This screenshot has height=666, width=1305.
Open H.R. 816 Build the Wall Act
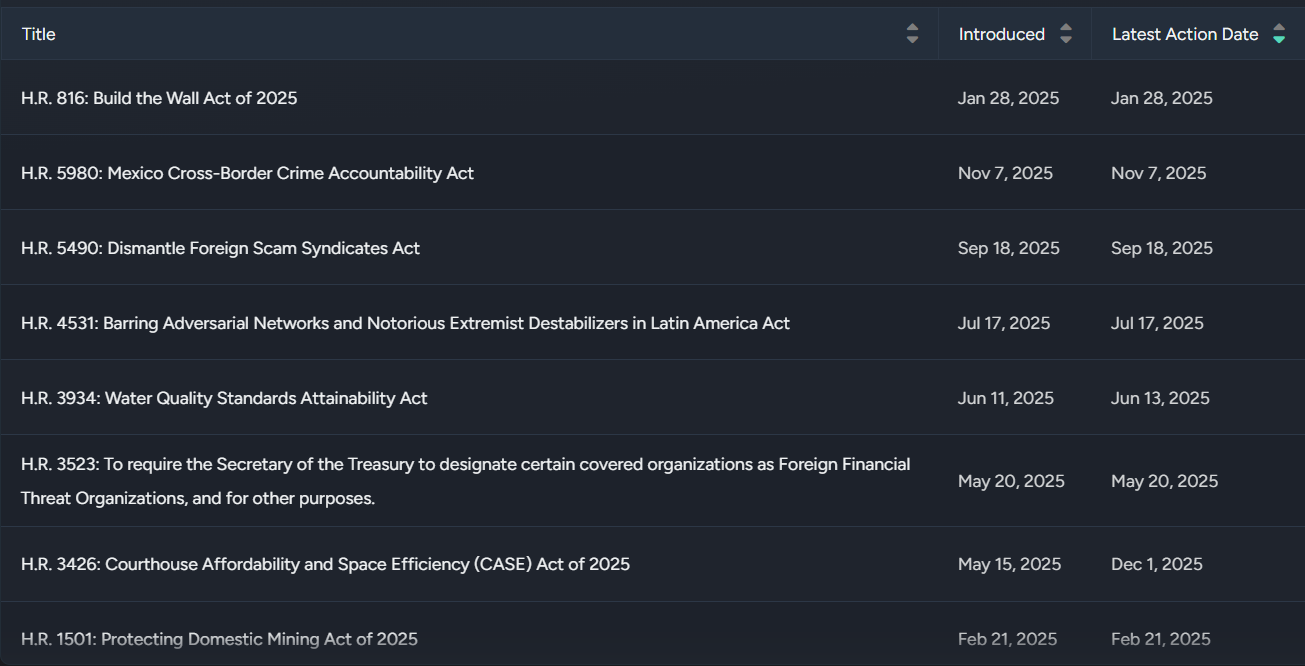[159, 98]
